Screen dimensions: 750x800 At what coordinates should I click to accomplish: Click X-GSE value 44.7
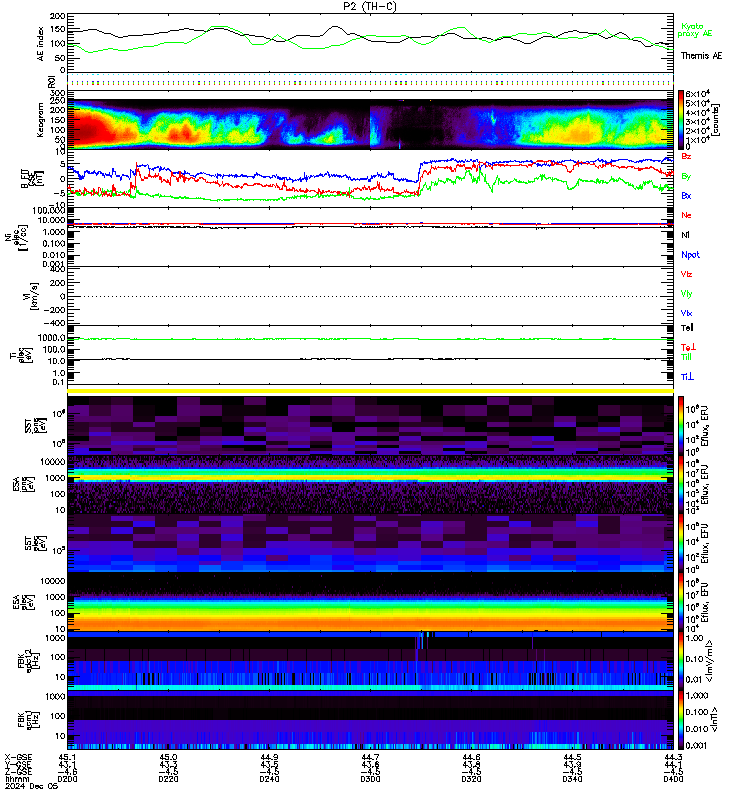click(370, 757)
